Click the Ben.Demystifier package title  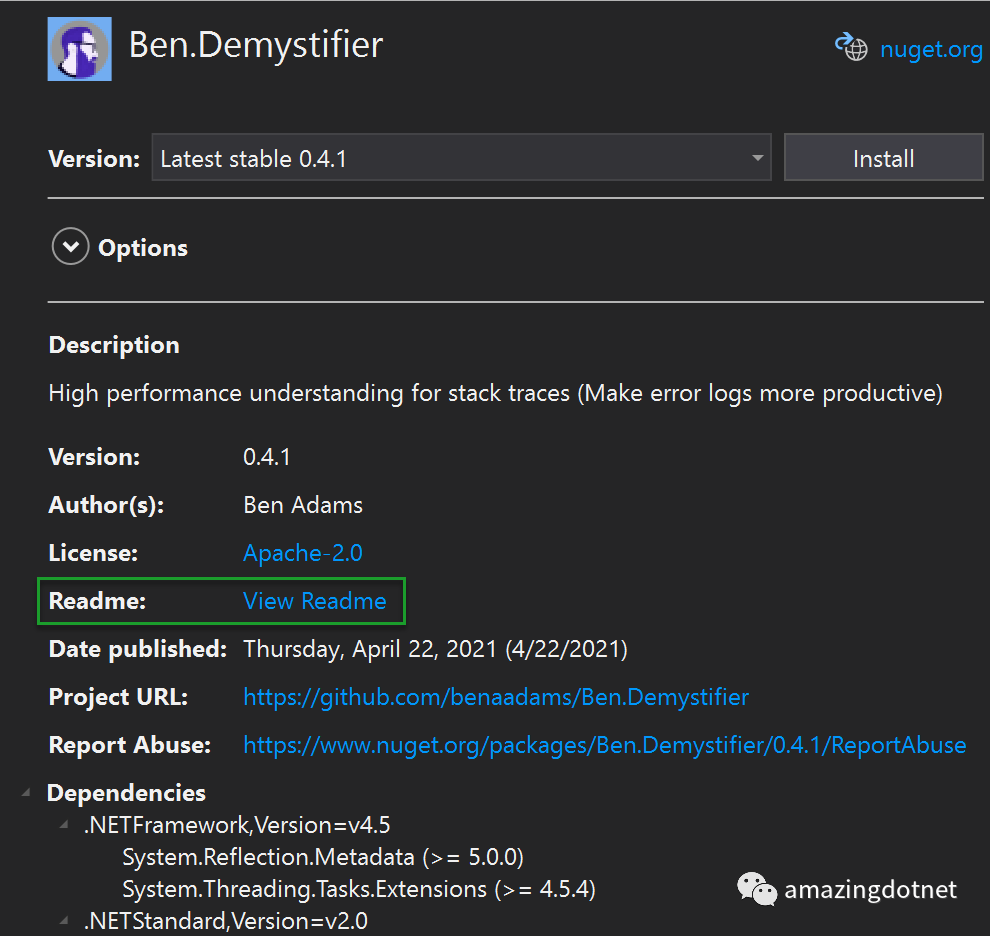256,45
